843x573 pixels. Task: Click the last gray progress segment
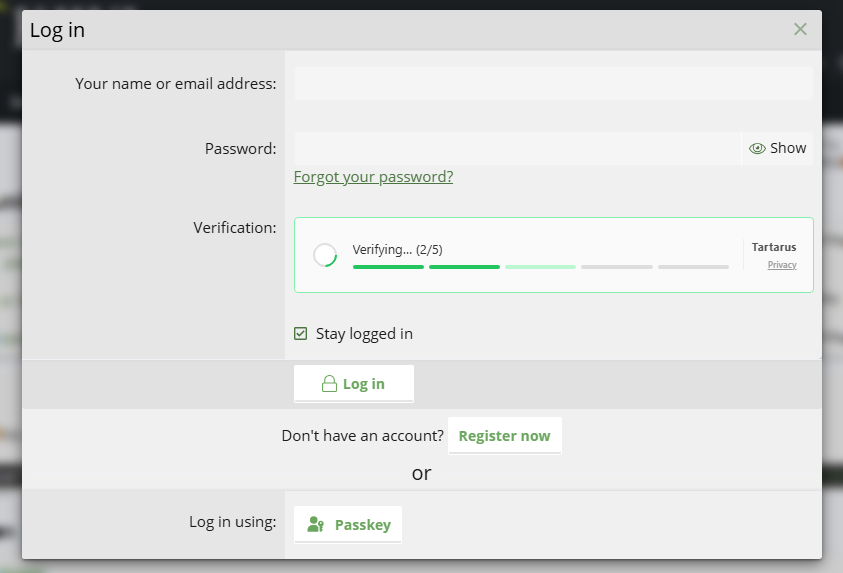[x=694, y=267]
